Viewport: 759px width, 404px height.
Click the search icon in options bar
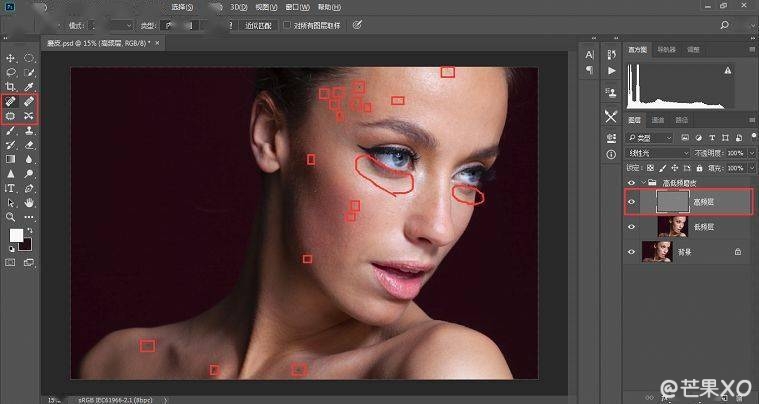[724, 25]
